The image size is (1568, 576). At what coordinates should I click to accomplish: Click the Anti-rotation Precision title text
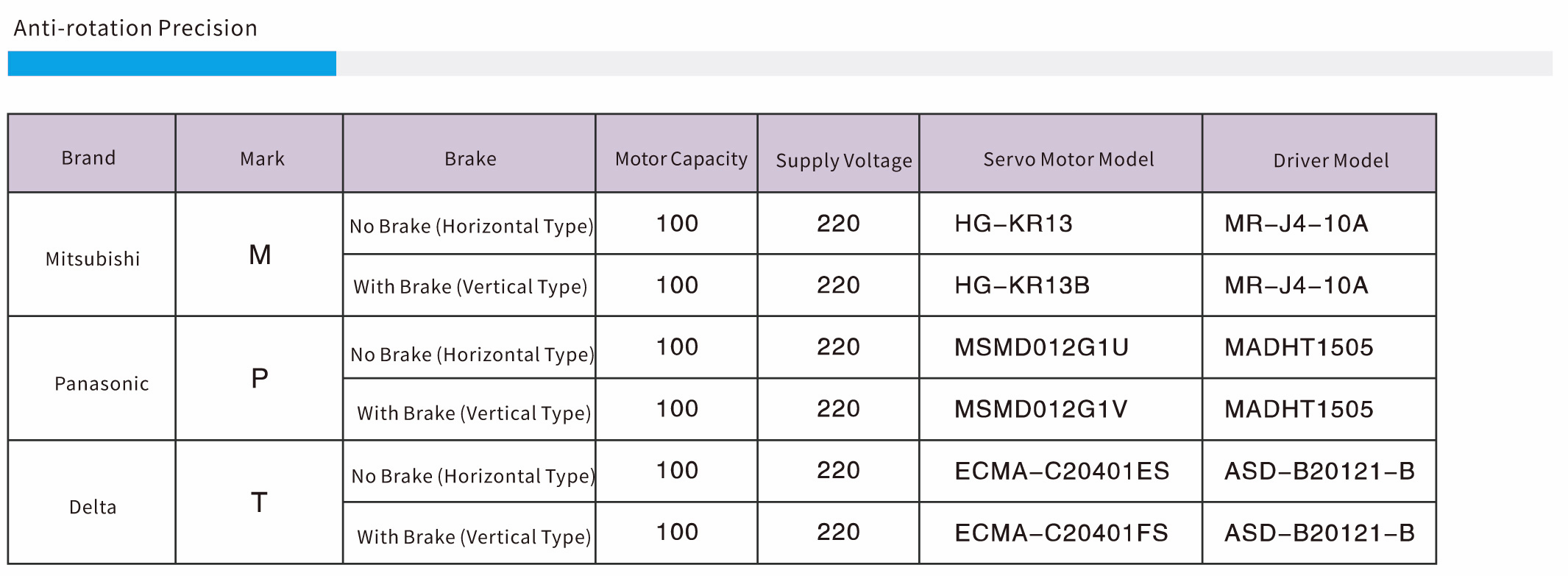click(135, 28)
